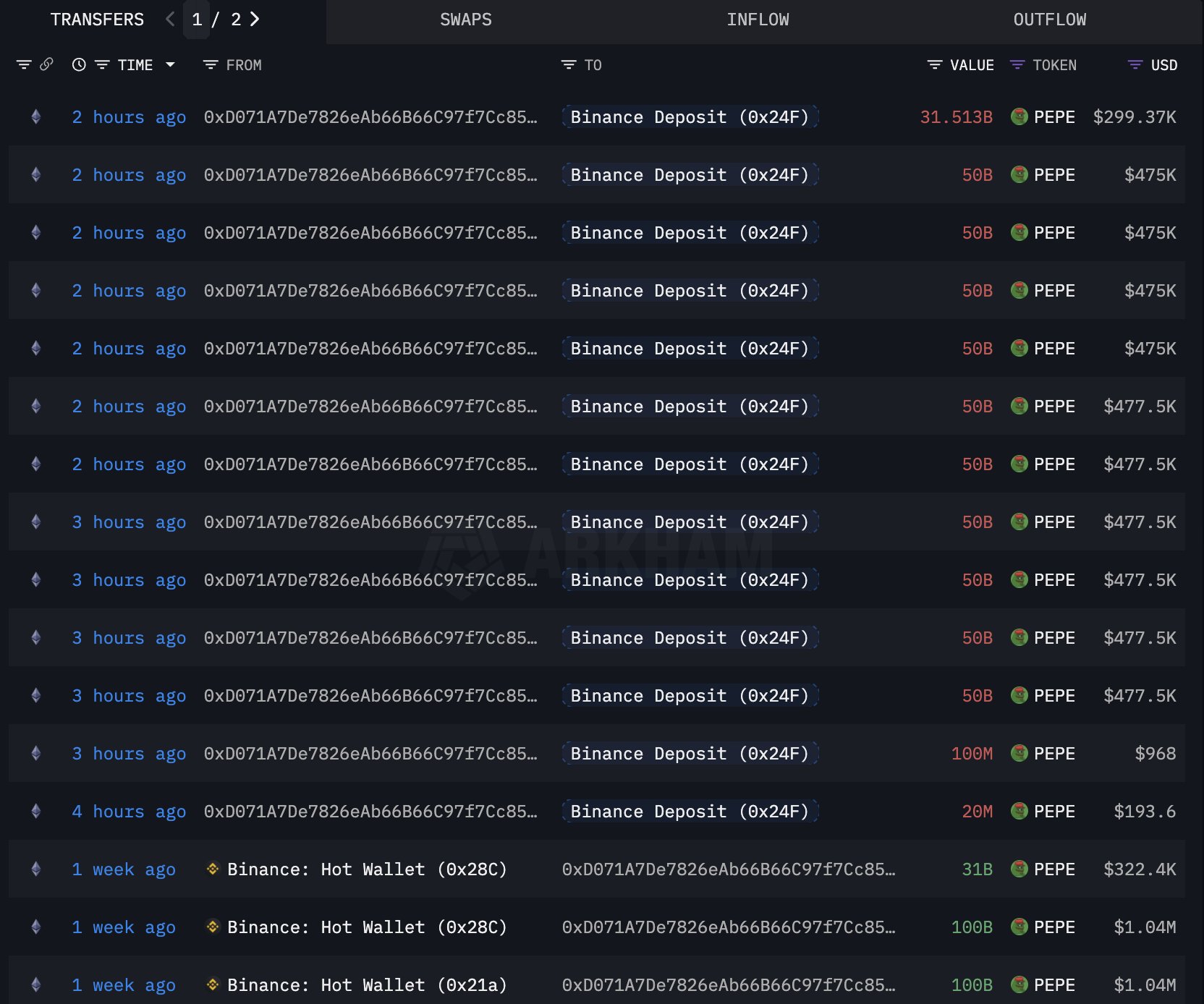Screen dimensions: 1204x1004
Task: Open sender address on 4 hours ago row
Action: tap(370, 812)
